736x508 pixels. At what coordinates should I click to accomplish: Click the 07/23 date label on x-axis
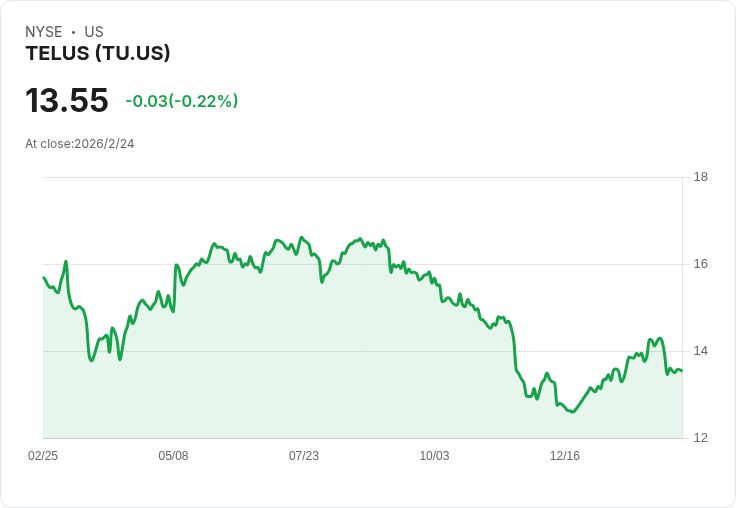point(304,455)
